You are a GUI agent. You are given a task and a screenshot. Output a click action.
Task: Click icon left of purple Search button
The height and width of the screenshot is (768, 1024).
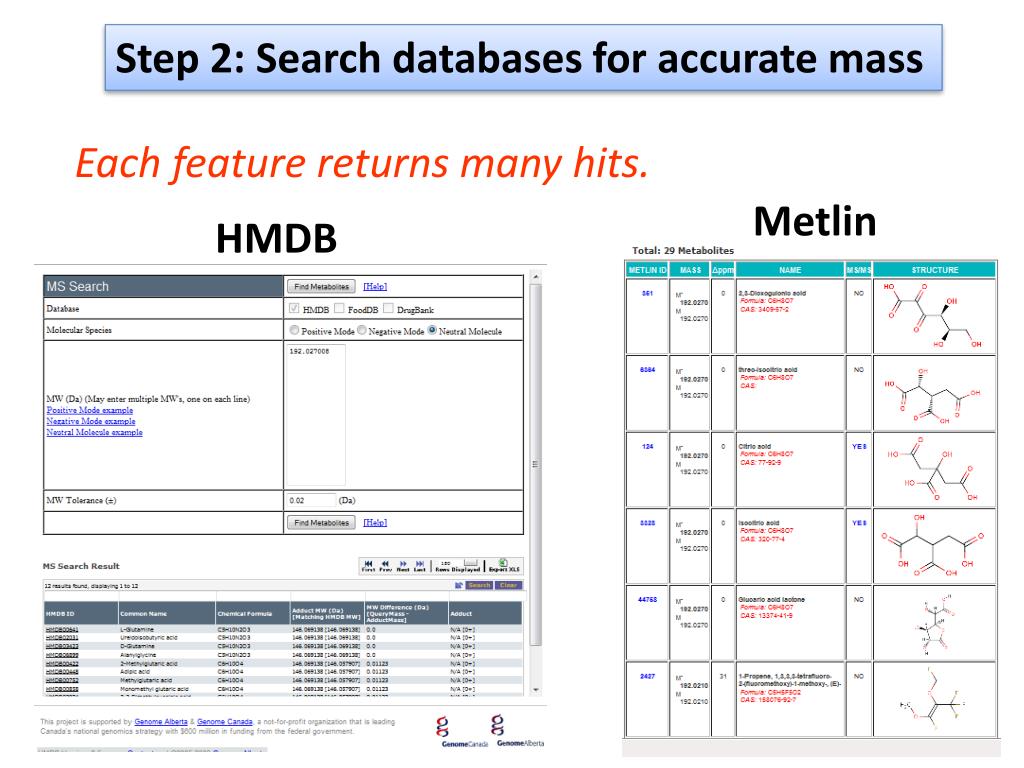pos(459,585)
